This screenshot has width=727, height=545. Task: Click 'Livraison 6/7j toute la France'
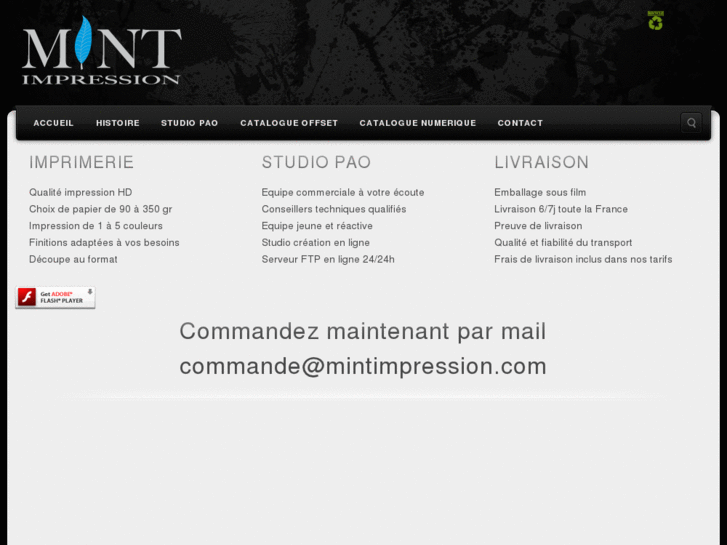click(x=561, y=209)
